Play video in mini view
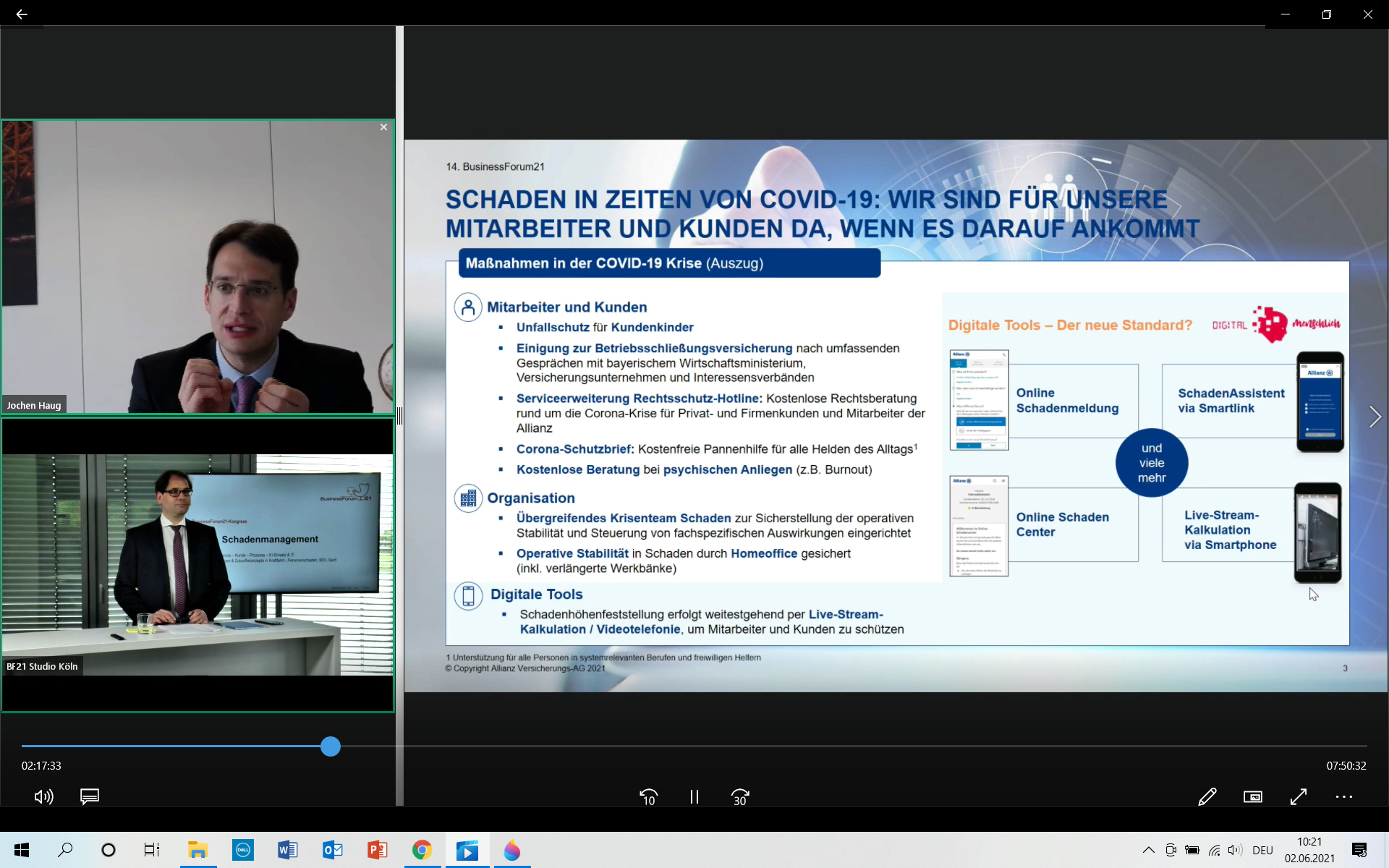 [x=1252, y=796]
